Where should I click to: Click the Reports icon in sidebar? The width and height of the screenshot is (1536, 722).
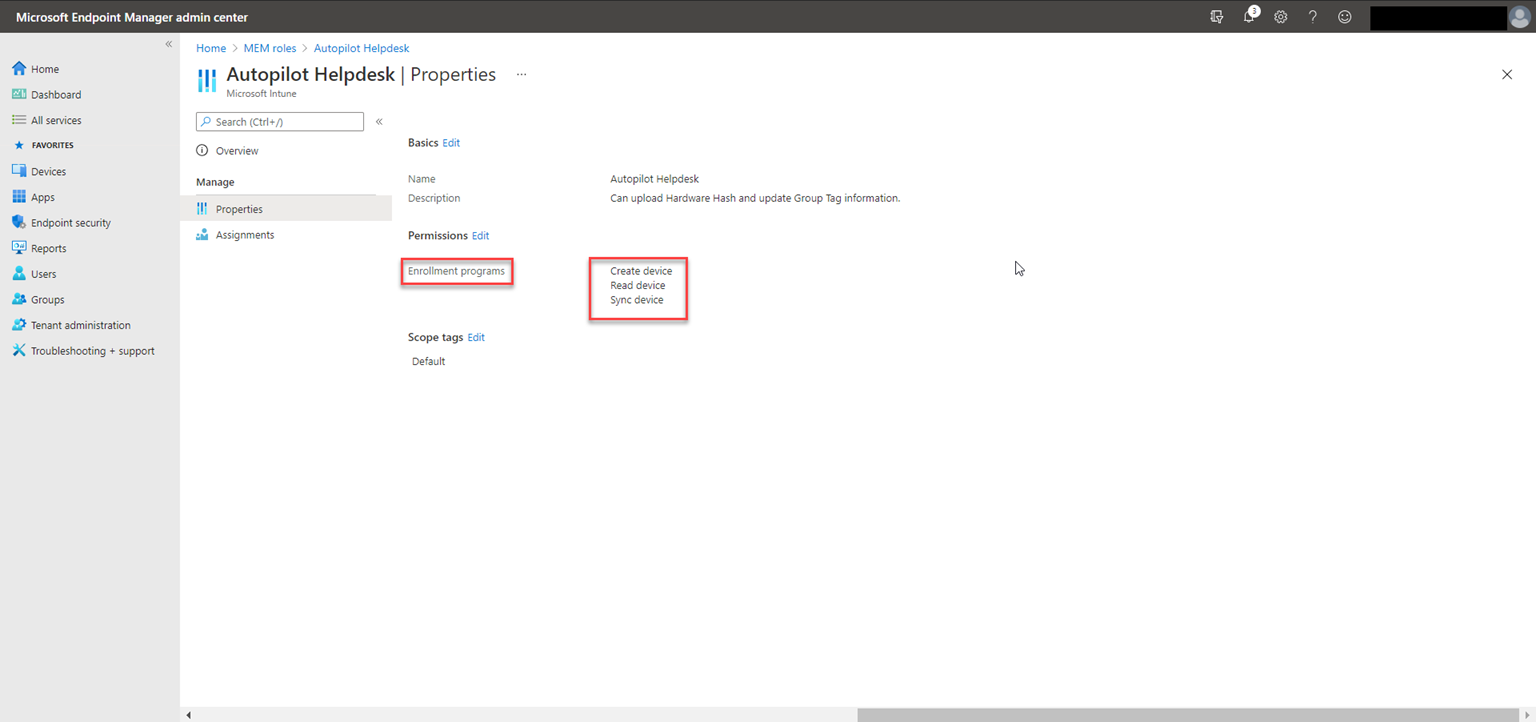[x=19, y=248]
